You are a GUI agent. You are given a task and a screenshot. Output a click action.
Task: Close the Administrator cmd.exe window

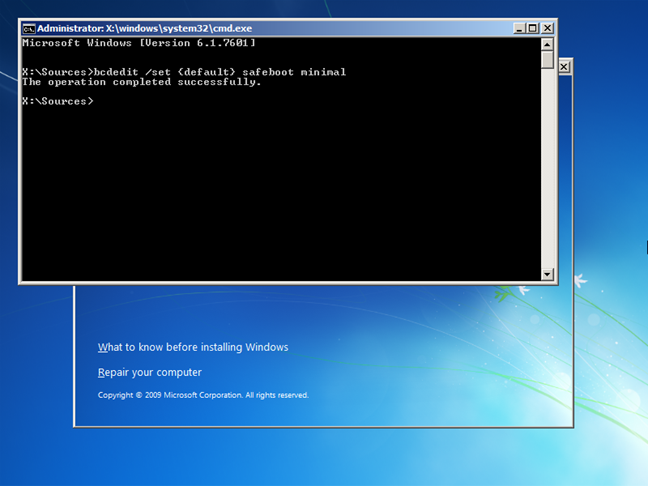pos(547,28)
